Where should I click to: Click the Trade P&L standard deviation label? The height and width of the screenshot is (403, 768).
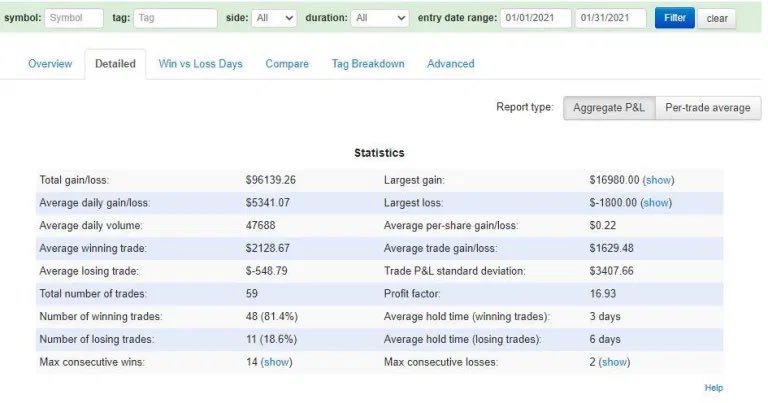pyautogui.click(x=455, y=271)
